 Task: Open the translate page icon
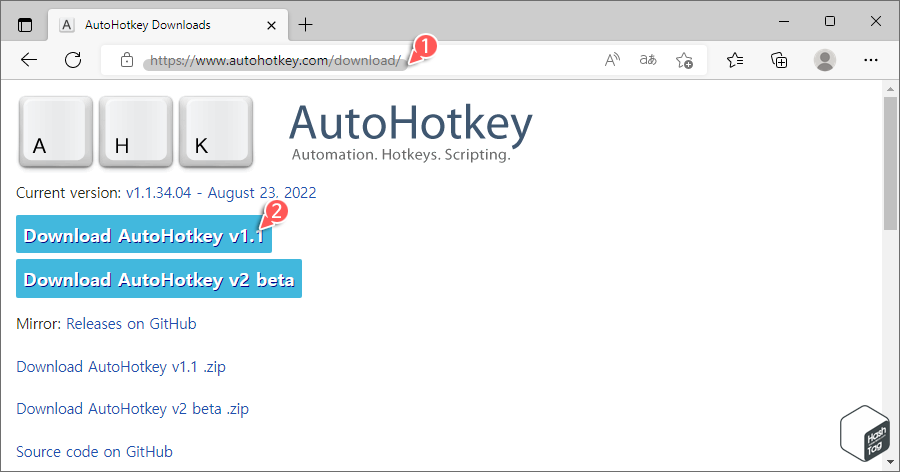pyautogui.click(x=648, y=60)
